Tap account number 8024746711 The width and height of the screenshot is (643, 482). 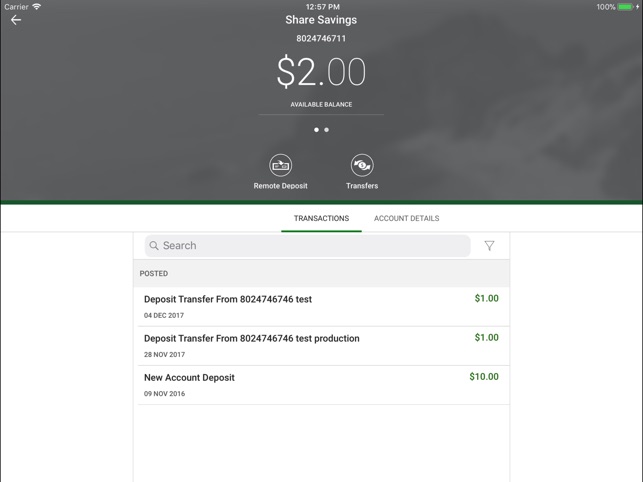[x=321, y=39]
